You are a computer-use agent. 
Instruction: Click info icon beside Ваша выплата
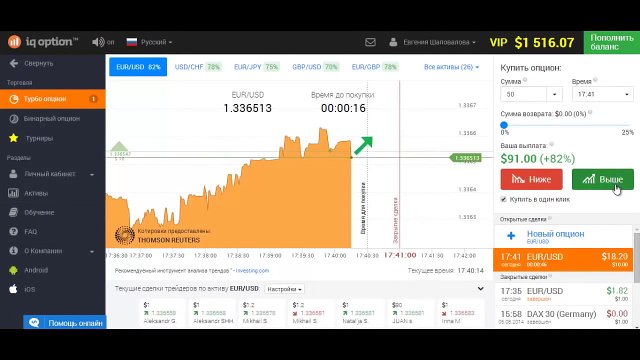click(551, 144)
